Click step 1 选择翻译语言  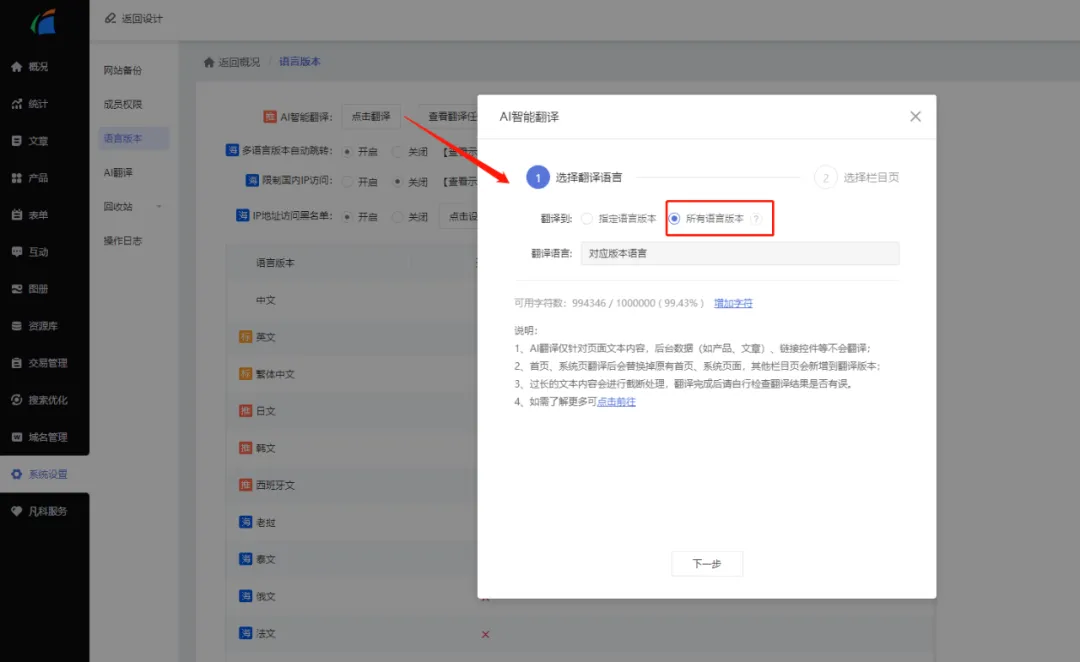coord(574,177)
